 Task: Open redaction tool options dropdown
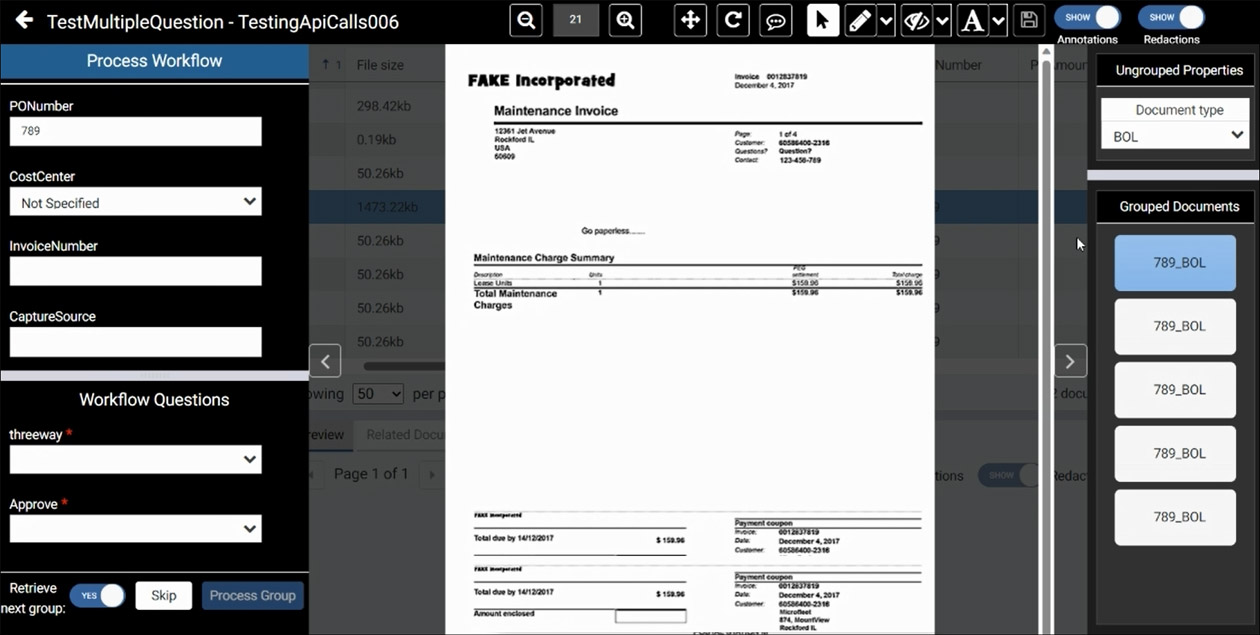click(942, 20)
